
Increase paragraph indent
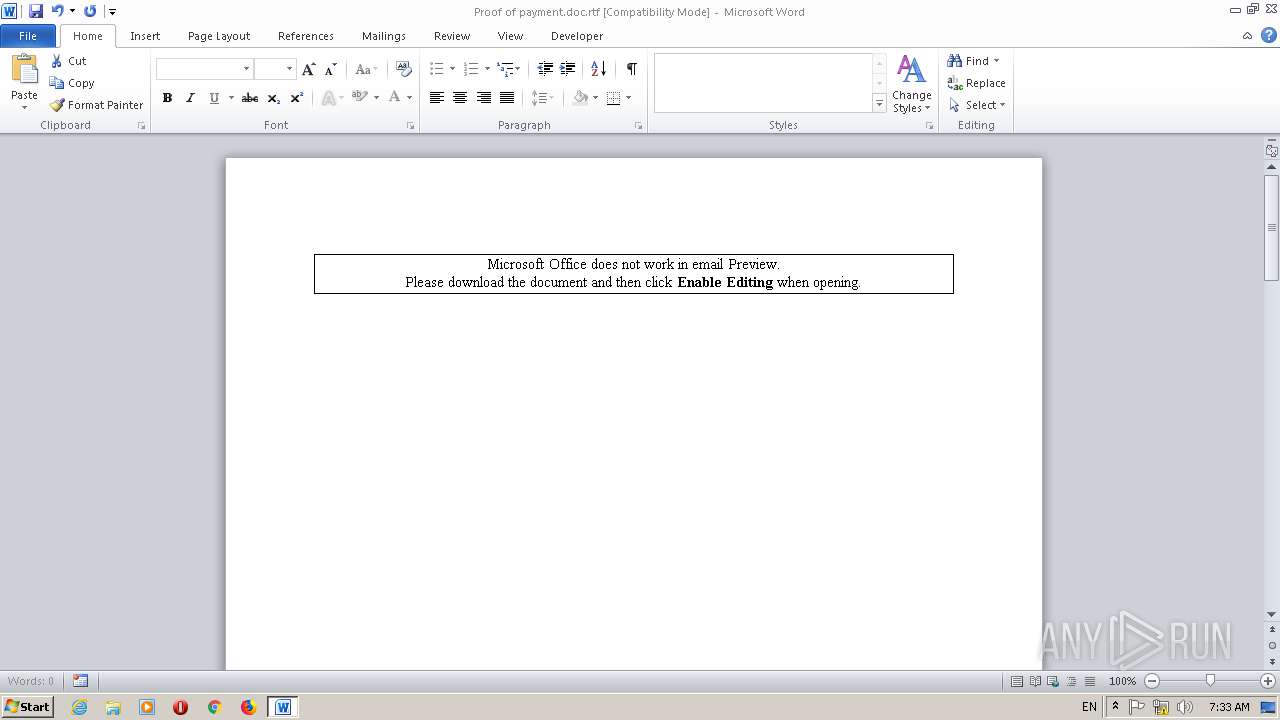(x=567, y=69)
